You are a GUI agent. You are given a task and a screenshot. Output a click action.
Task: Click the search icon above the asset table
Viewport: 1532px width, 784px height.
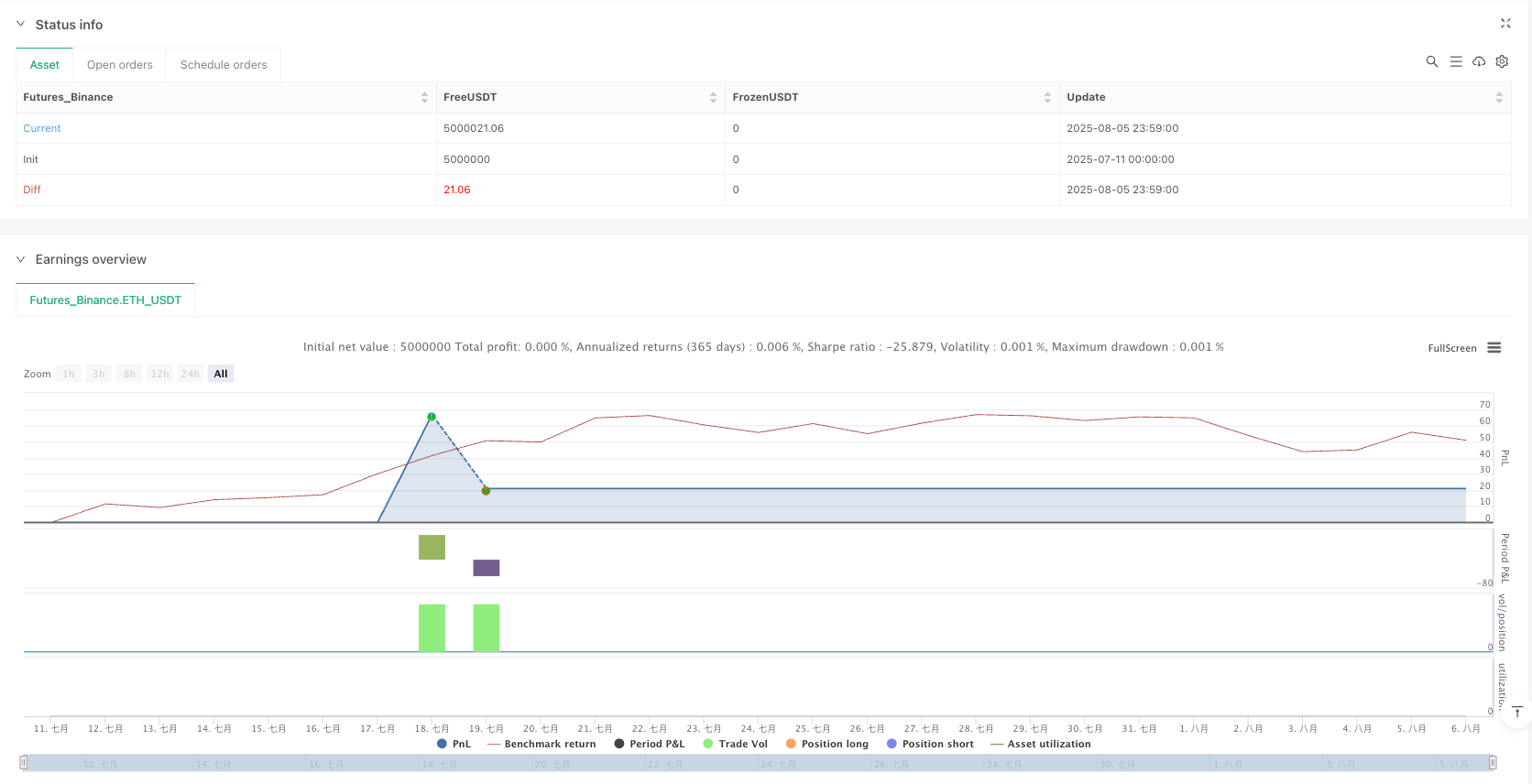1431,61
